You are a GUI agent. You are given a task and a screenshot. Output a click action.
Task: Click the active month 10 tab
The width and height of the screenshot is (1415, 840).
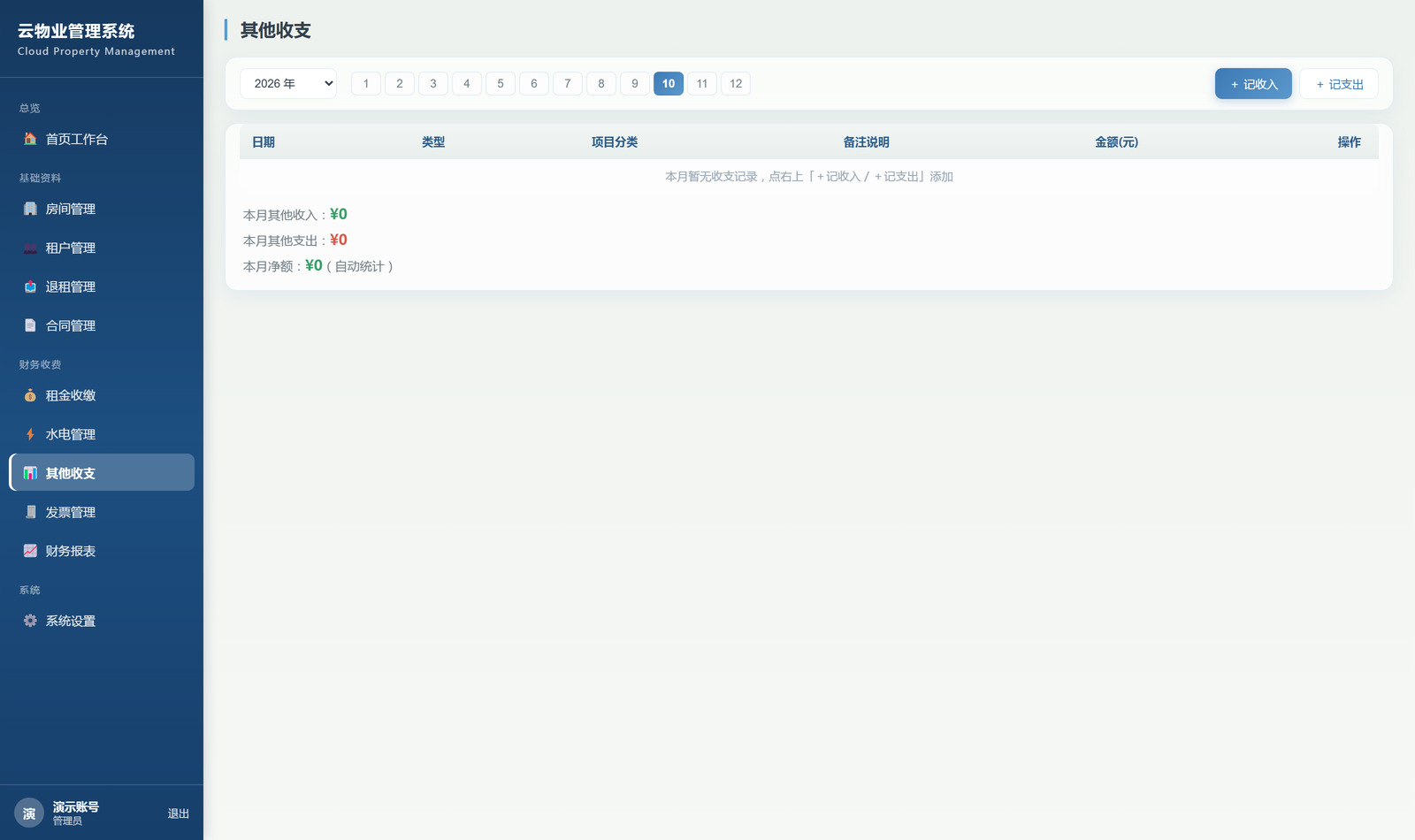click(669, 83)
